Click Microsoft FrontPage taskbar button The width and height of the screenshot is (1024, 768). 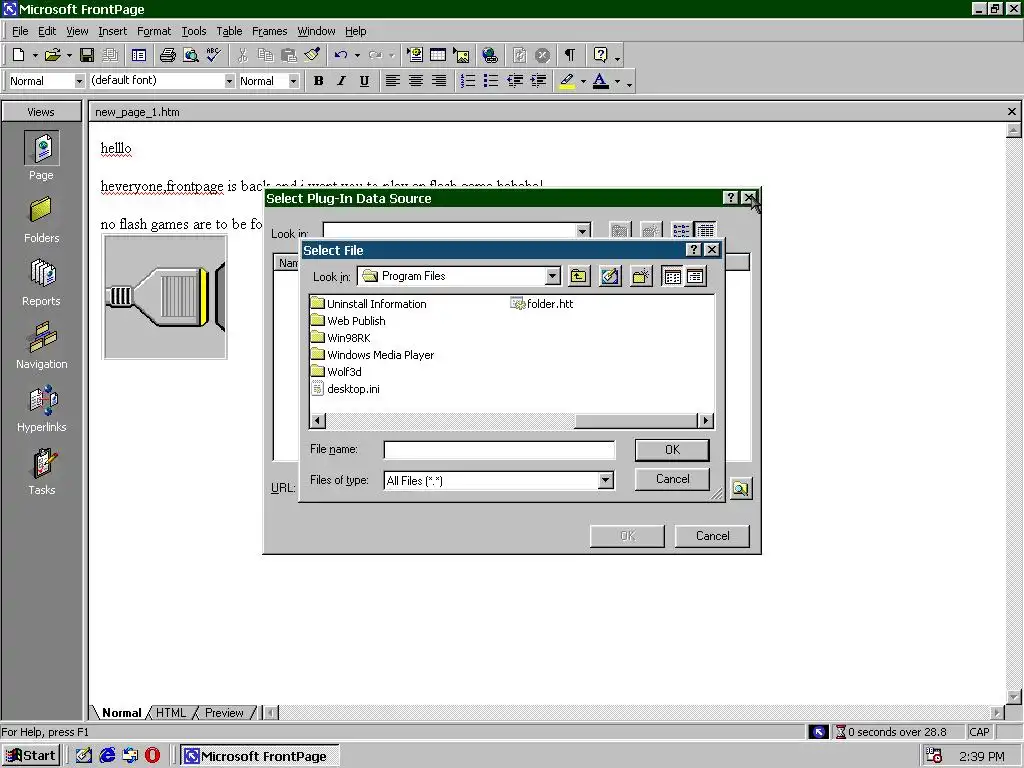259,756
